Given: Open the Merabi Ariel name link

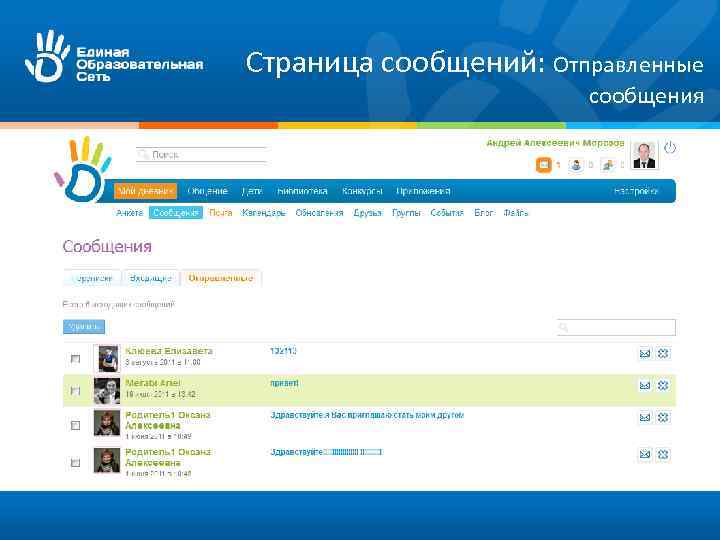Looking at the screenshot, I should pyautogui.click(x=153, y=383).
